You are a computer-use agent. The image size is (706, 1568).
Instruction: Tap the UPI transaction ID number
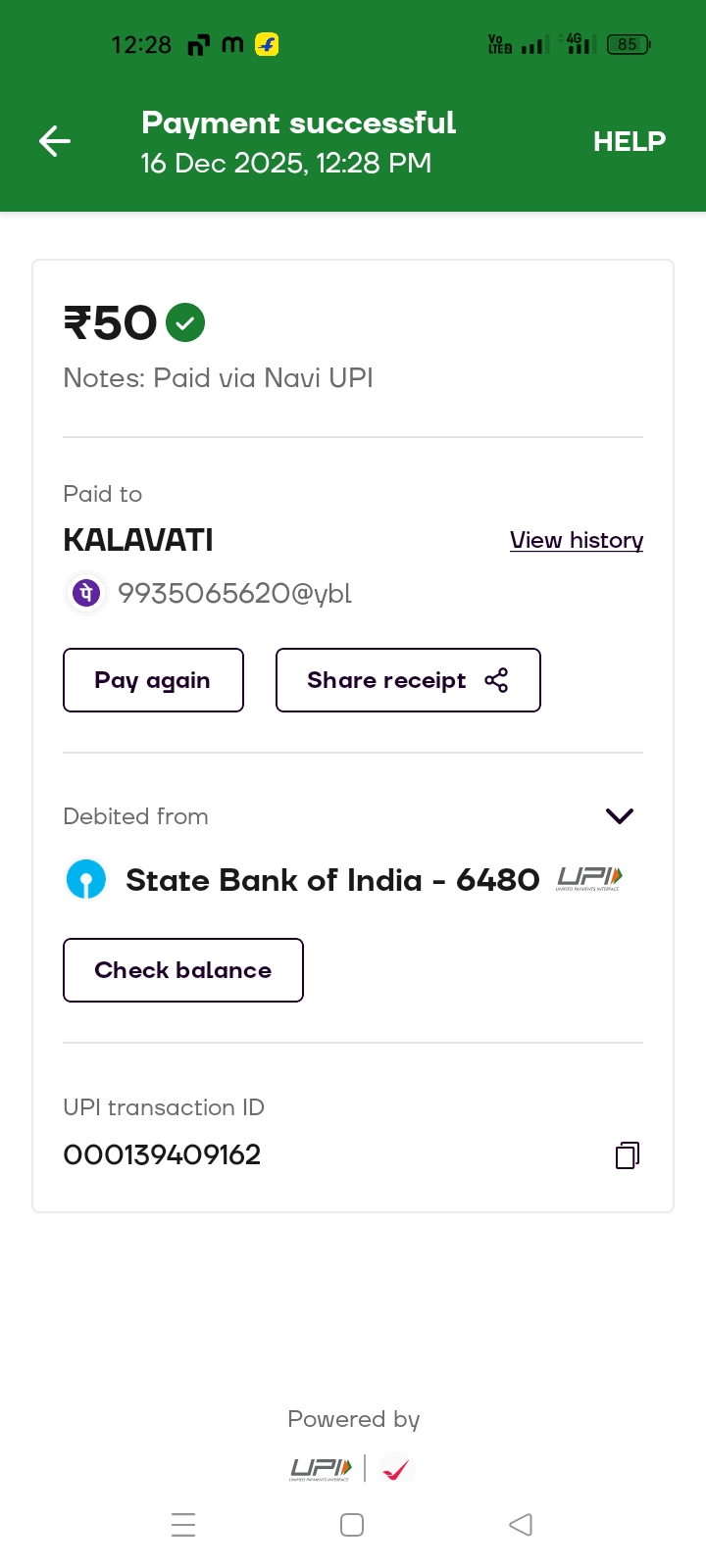click(x=163, y=1154)
